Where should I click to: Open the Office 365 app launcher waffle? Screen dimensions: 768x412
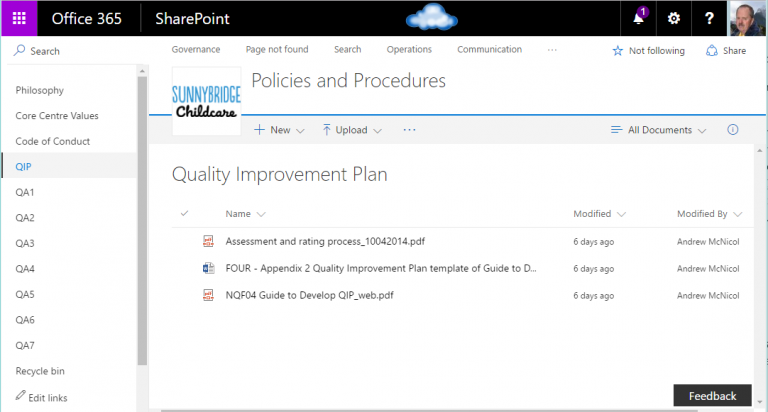[x=19, y=19]
